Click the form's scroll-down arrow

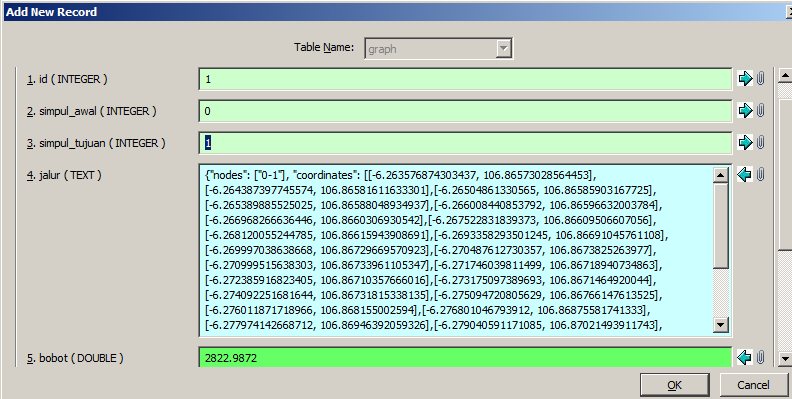point(784,359)
